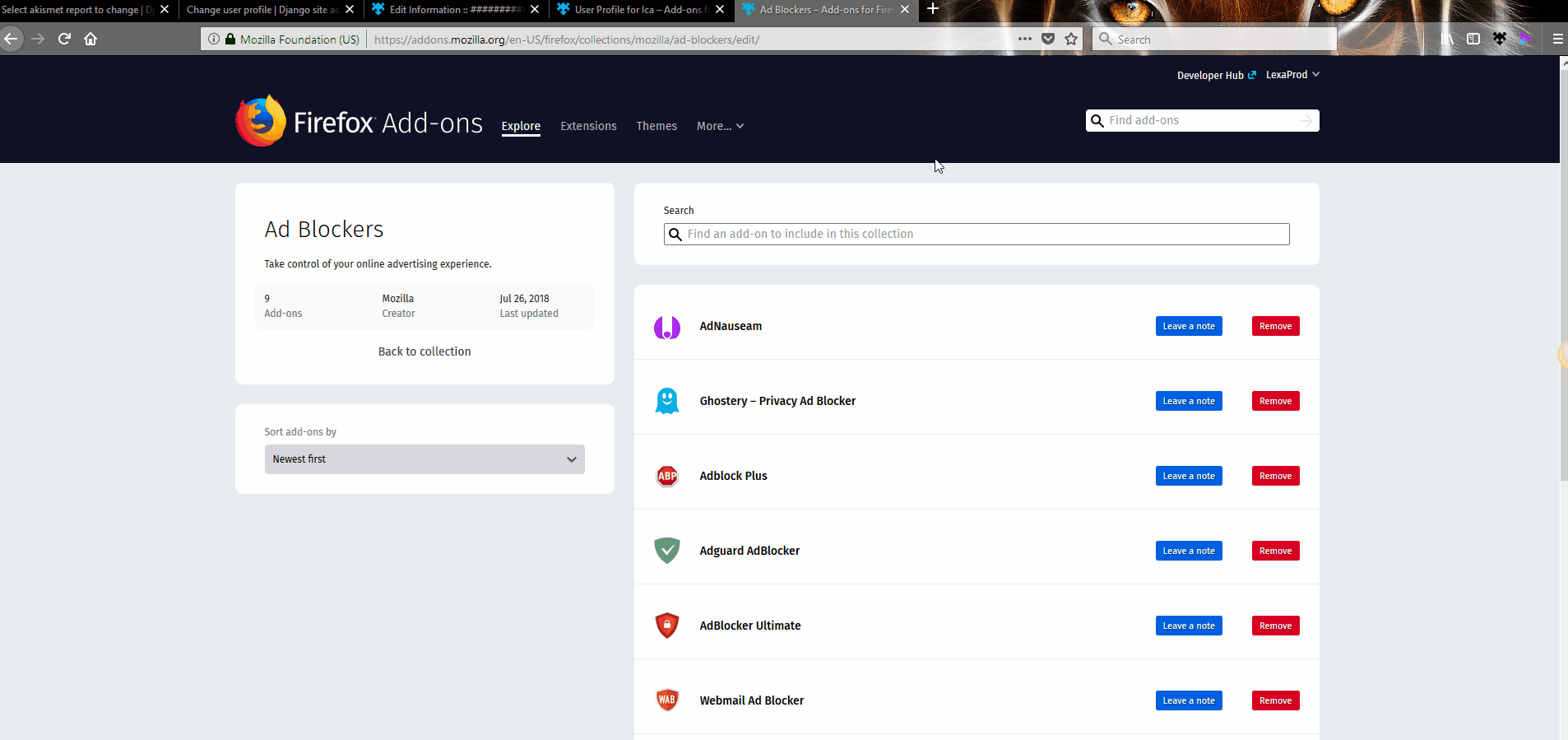Leave a note on Webmail Ad Blocker
Screen dimensions: 1568x740
click(1189, 700)
